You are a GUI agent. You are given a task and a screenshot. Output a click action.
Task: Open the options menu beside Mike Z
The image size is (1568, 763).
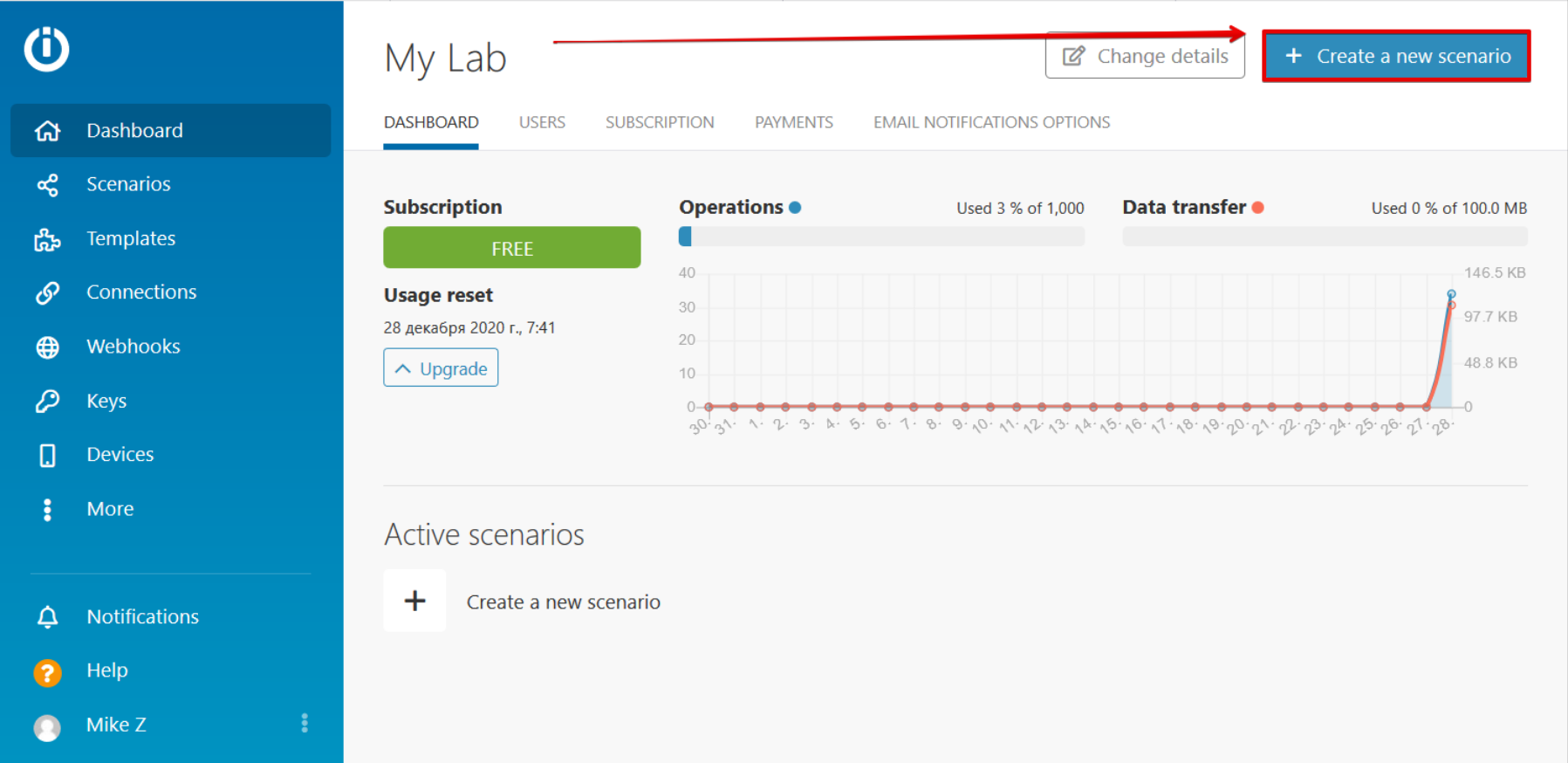click(x=305, y=723)
